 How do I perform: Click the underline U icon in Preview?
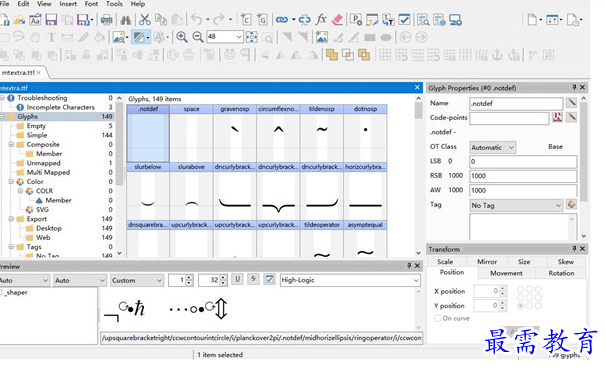click(237, 279)
